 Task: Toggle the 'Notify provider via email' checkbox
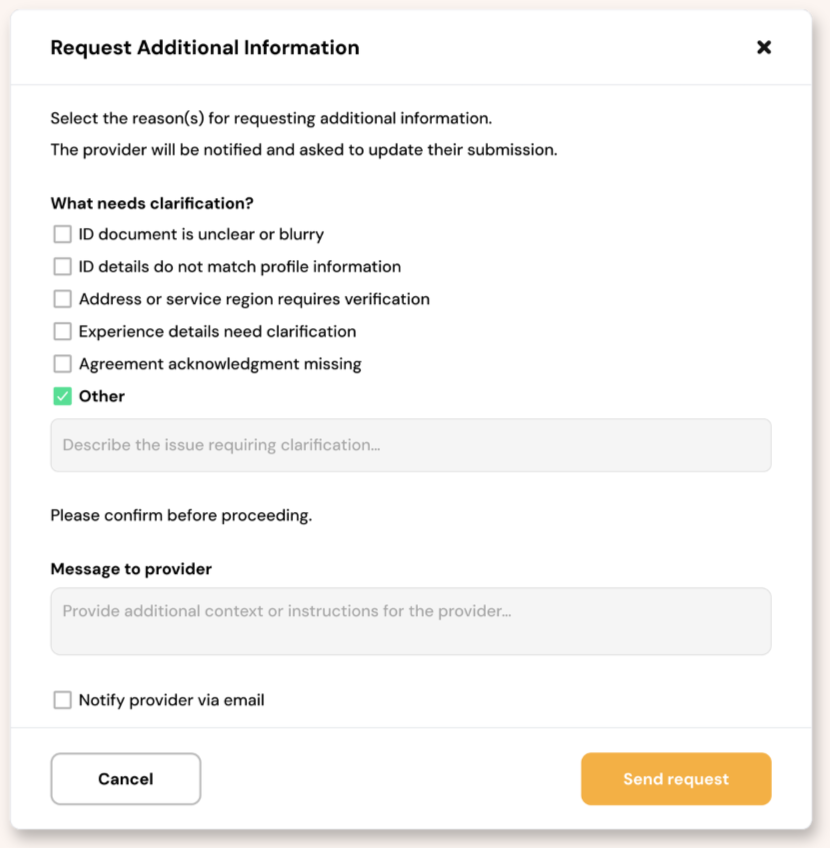(63, 700)
